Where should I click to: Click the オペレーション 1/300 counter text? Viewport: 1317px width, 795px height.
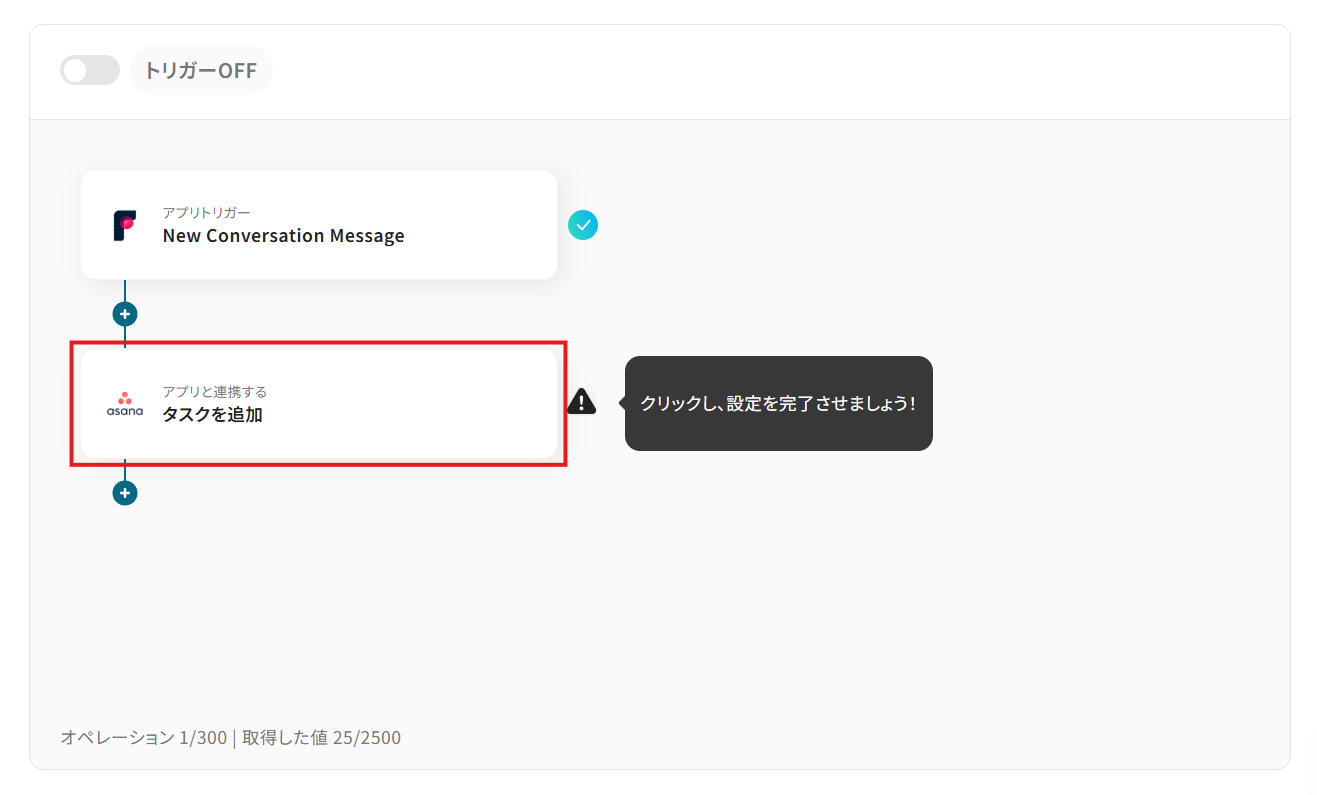(x=144, y=738)
